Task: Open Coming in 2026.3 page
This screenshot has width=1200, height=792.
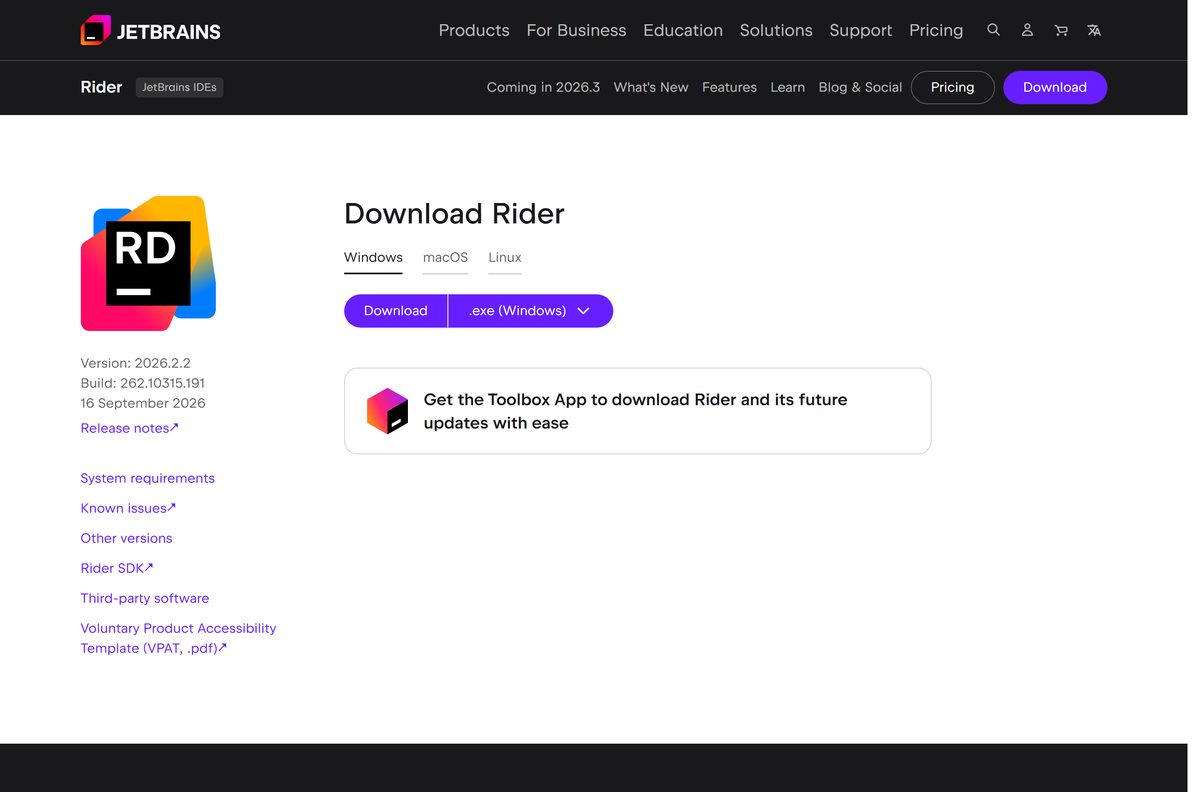Action: [x=543, y=87]
